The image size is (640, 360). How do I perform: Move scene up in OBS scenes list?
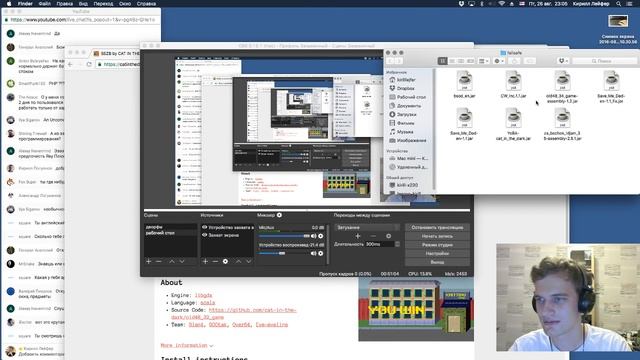coord(172,261)
